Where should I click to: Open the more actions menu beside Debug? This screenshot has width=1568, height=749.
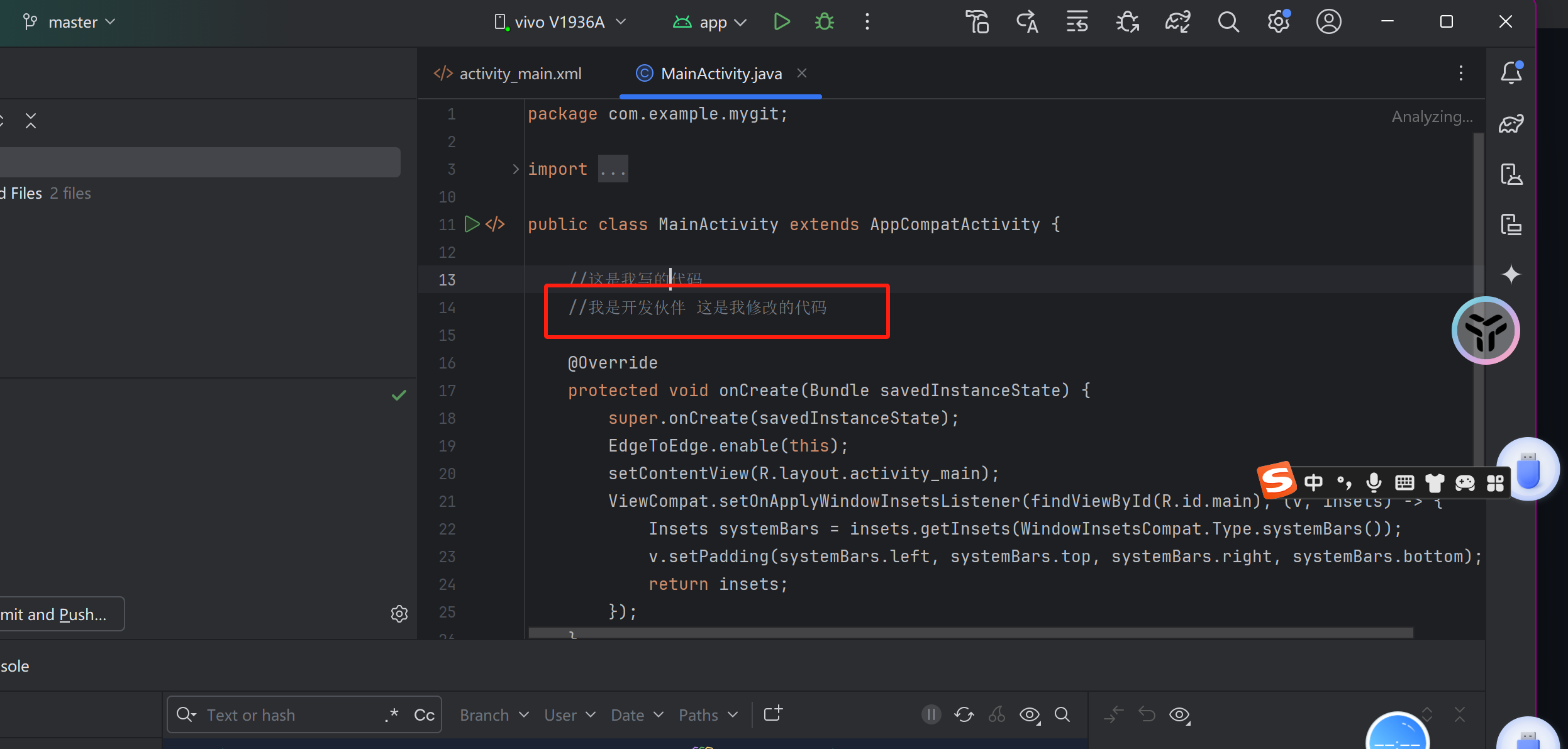[x=867, y=22]
